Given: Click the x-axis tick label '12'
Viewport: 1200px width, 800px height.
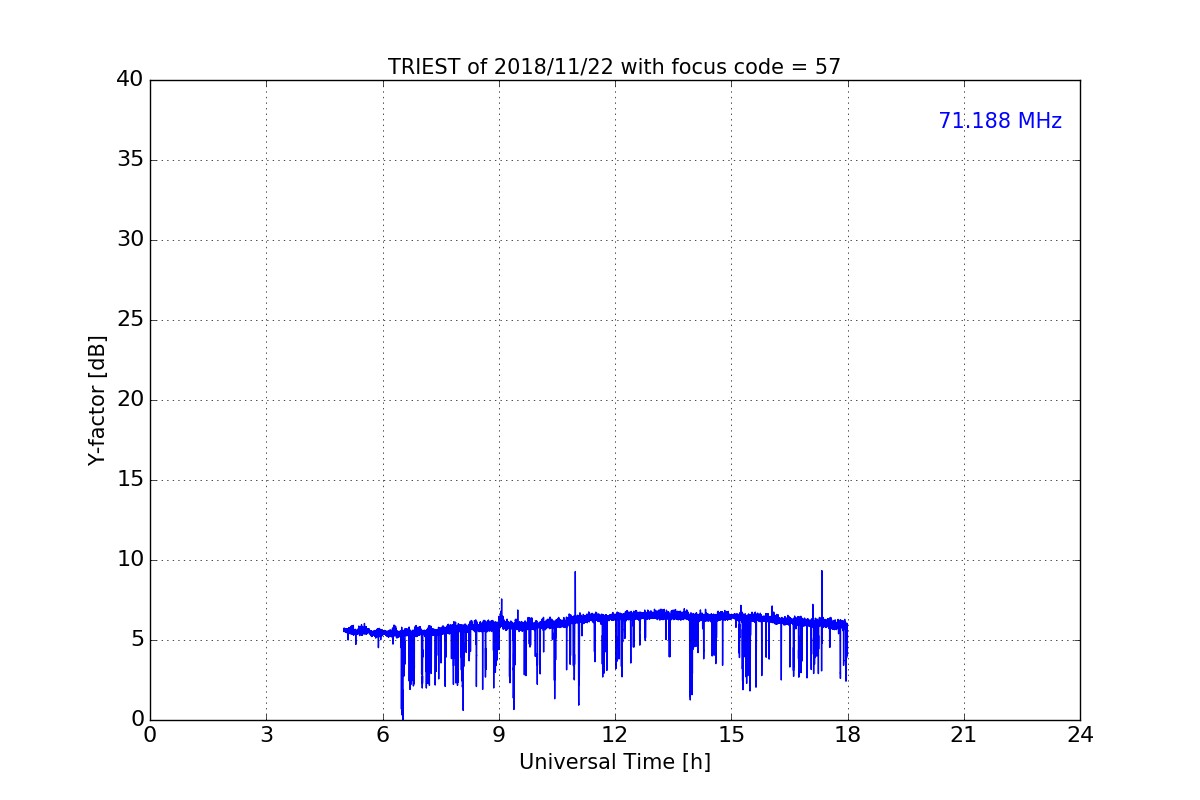Looking at the screenshot, I should tap(615, 735).
